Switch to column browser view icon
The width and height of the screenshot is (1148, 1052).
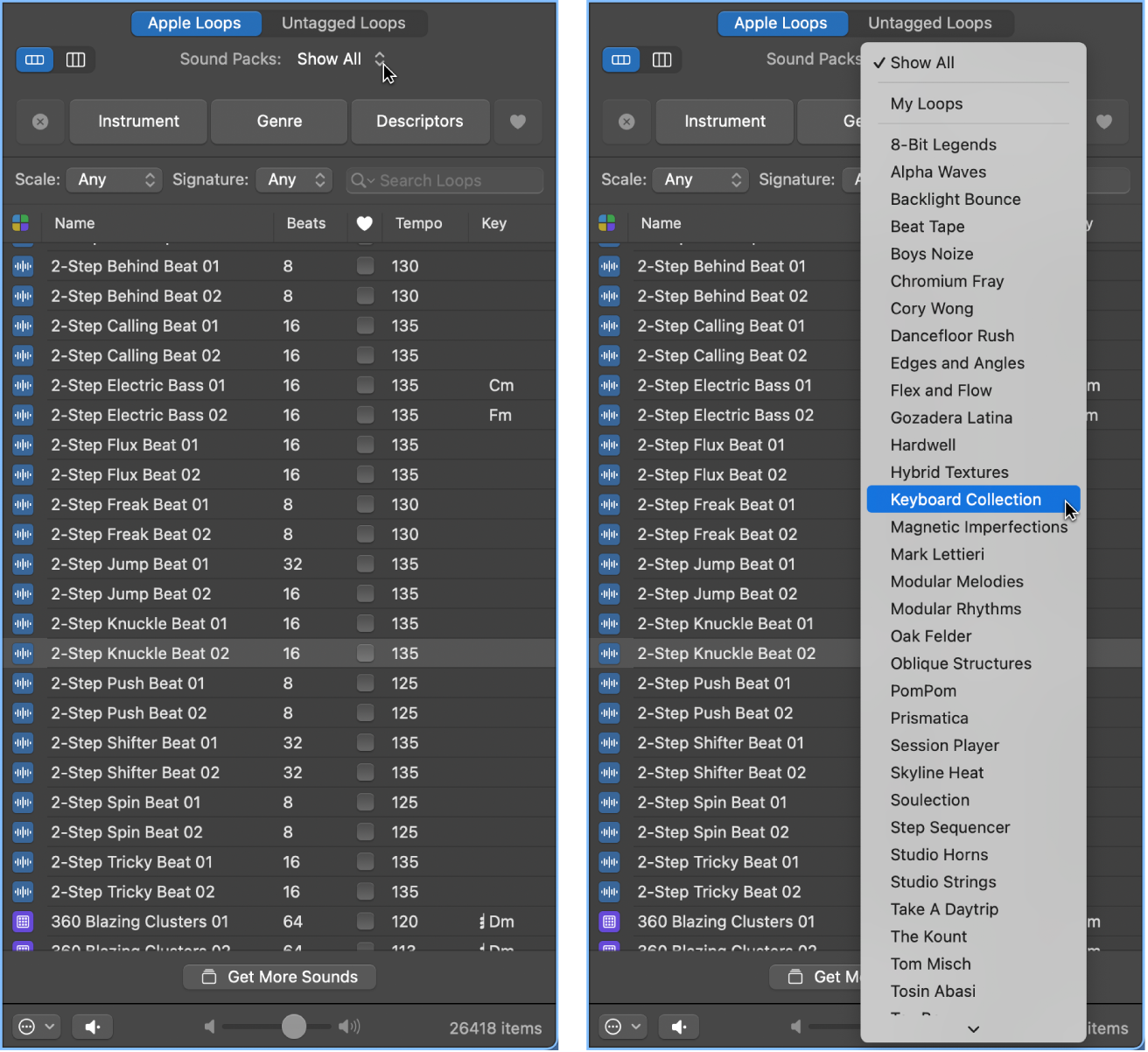click(76, 60)
